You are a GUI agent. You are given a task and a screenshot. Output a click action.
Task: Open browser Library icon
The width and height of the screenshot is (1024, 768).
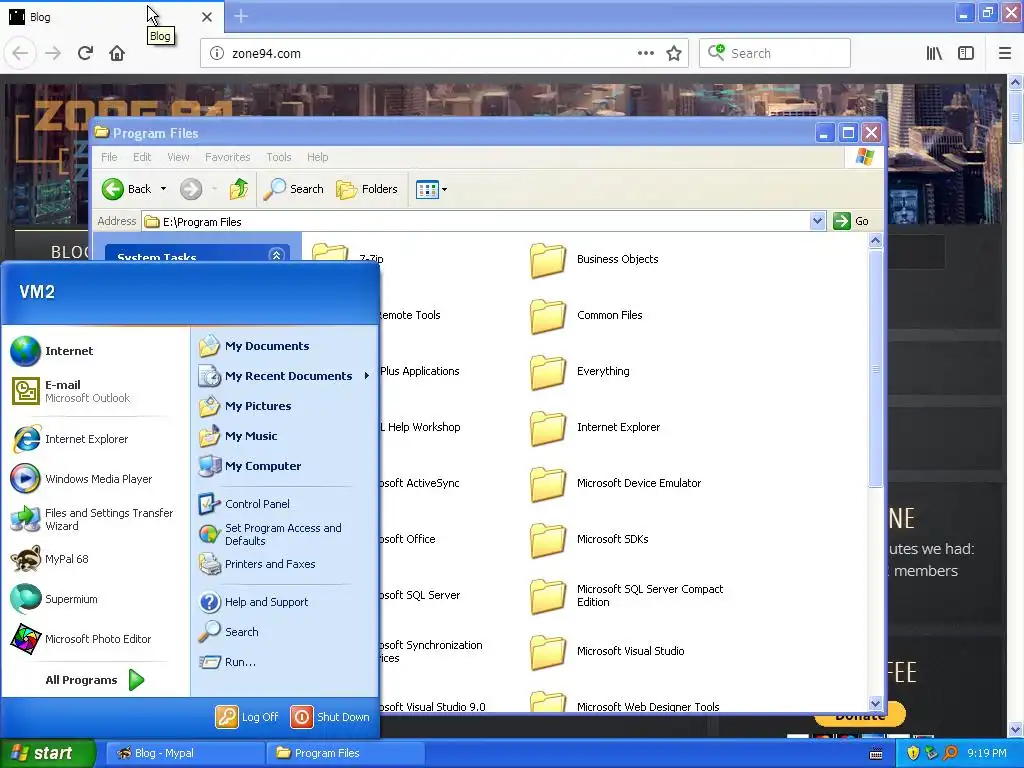(x=934, y=54)
